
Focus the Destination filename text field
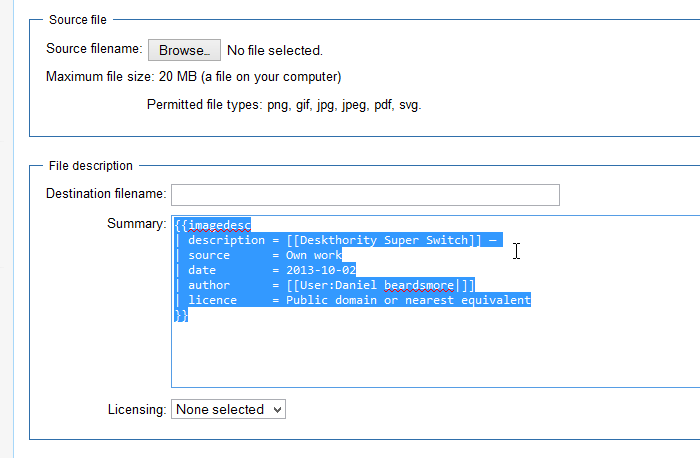click(x=365, y=194)
